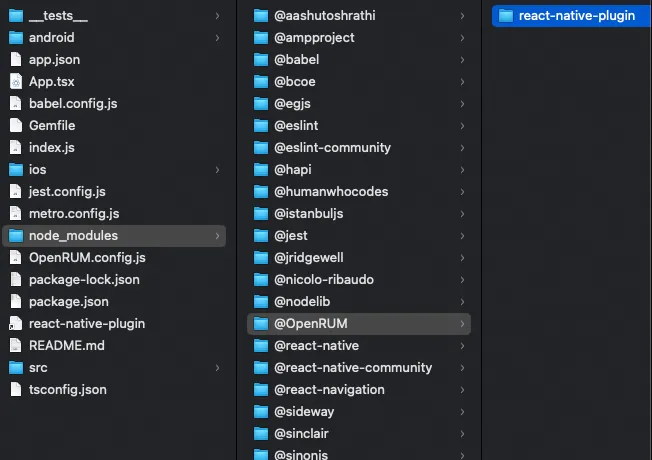
Task: Click the @OpenRUM folder icon
Action: click(x=261, y=324)
